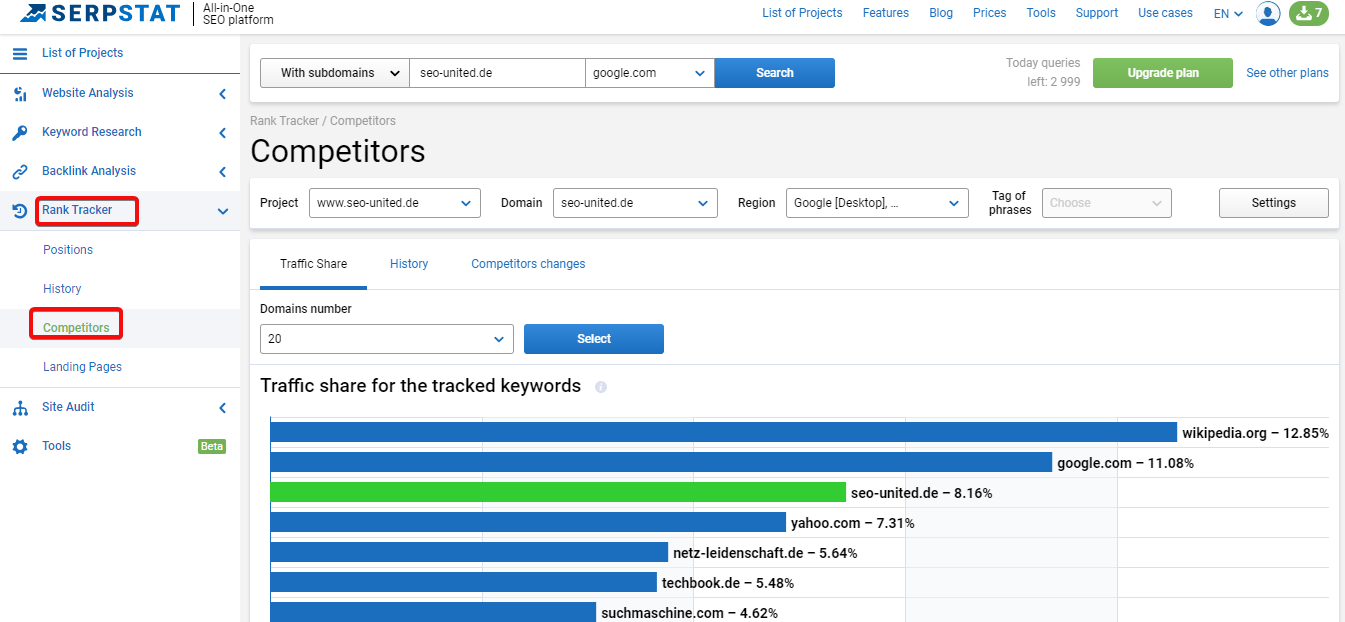This screenshot has height=622, width=1345.
Task: Click the green Upgrade plan button
Action: (1163, 73)
